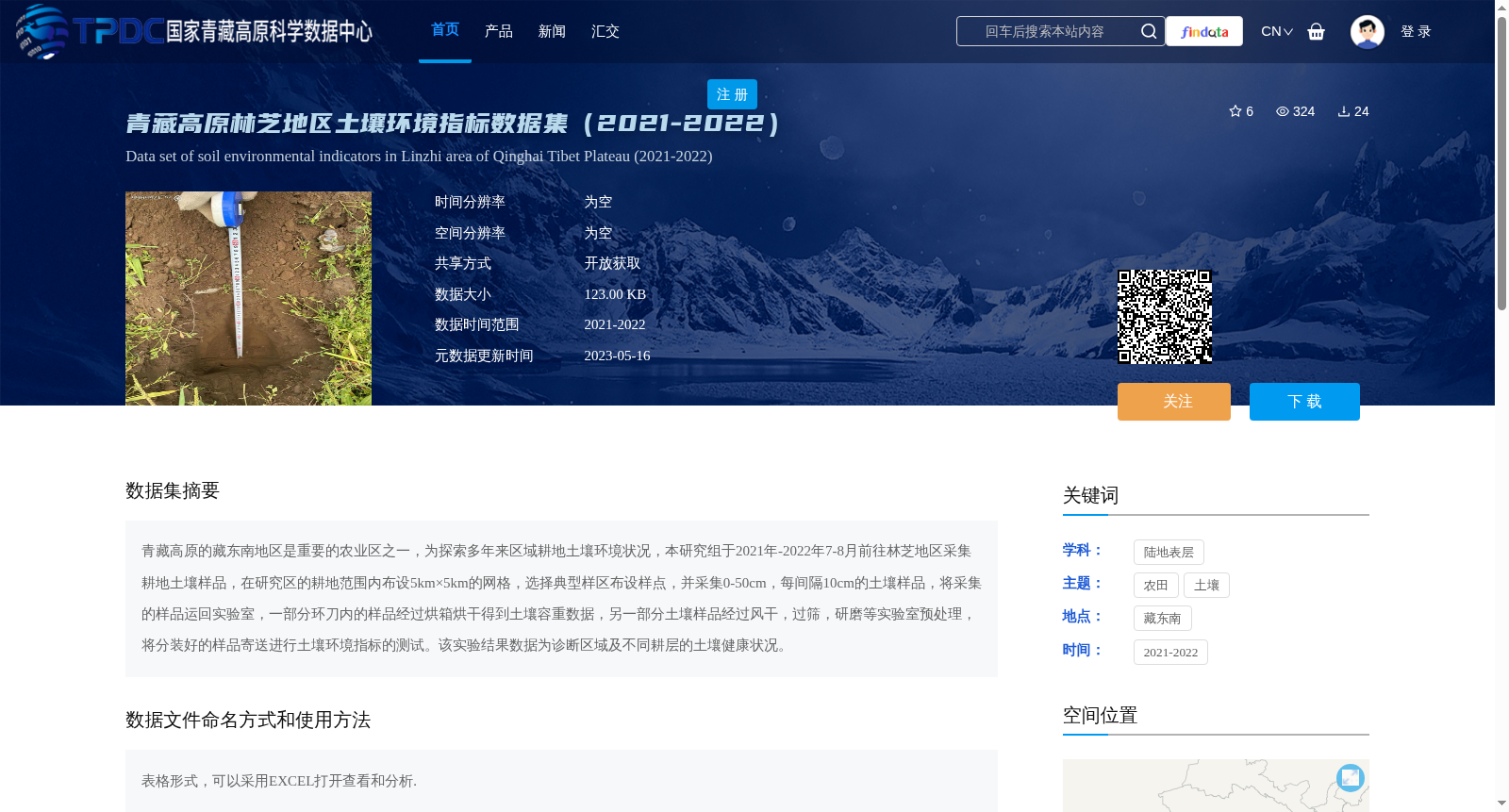Screen dimensions: 1509x812
Task: Click the 123.00 KB data size value
Action: click(615, 294)
